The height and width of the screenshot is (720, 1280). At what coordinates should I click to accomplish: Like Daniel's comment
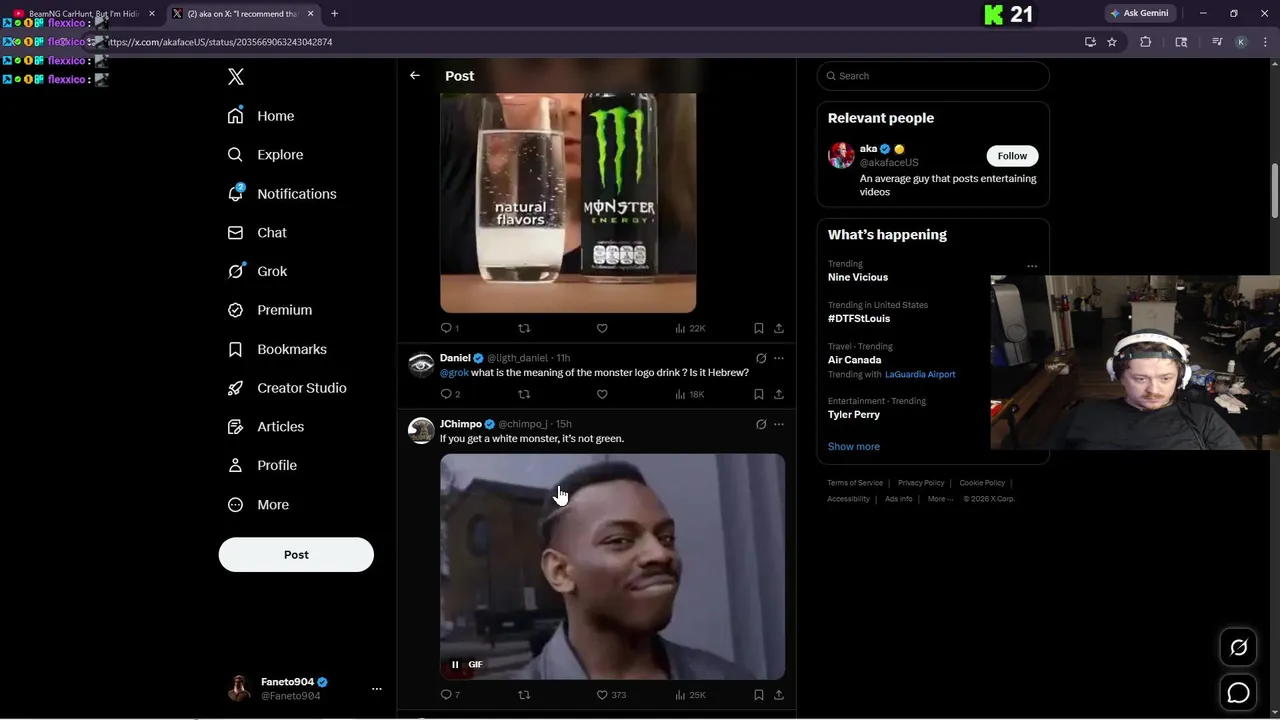602,394
